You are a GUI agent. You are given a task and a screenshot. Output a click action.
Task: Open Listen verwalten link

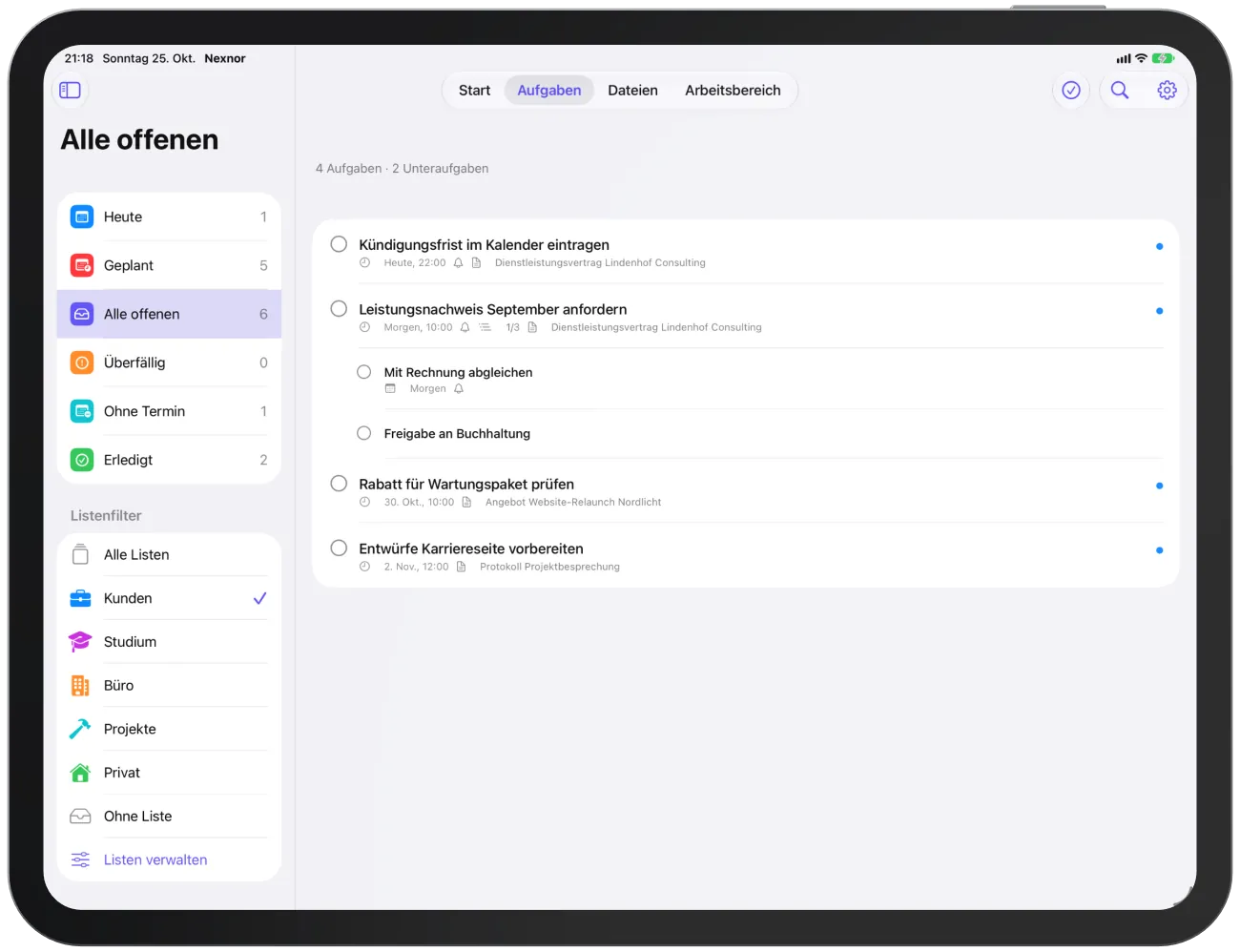(x=155, y=860)
